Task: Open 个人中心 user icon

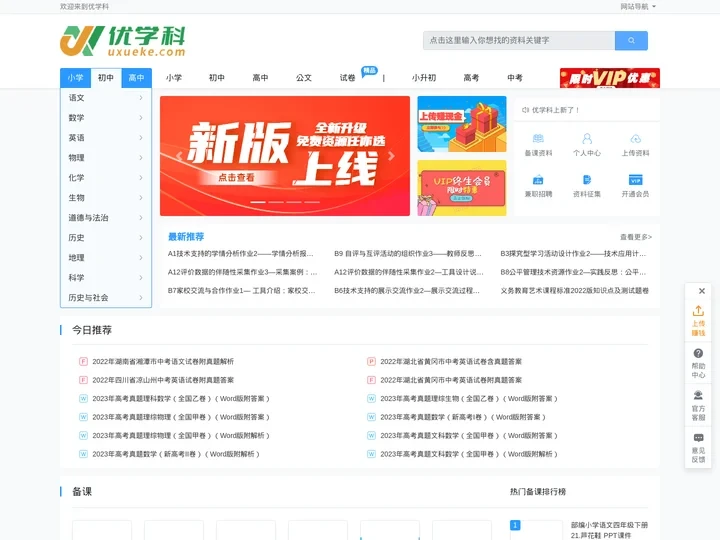Action: (x=586, y=138)
